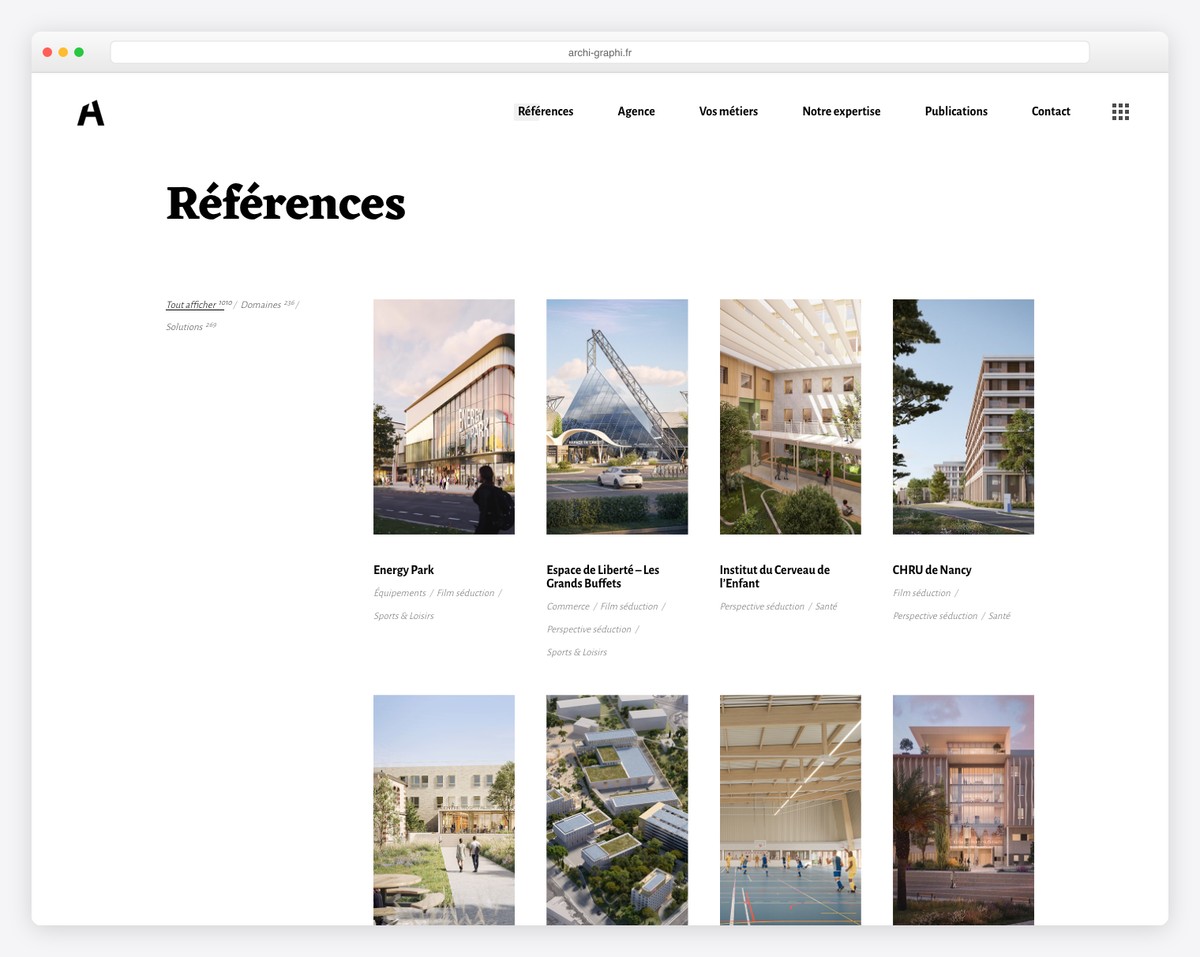The image size is (1200, 957).
Task: Filter references by Solutions
Action: tap(185, 326)
